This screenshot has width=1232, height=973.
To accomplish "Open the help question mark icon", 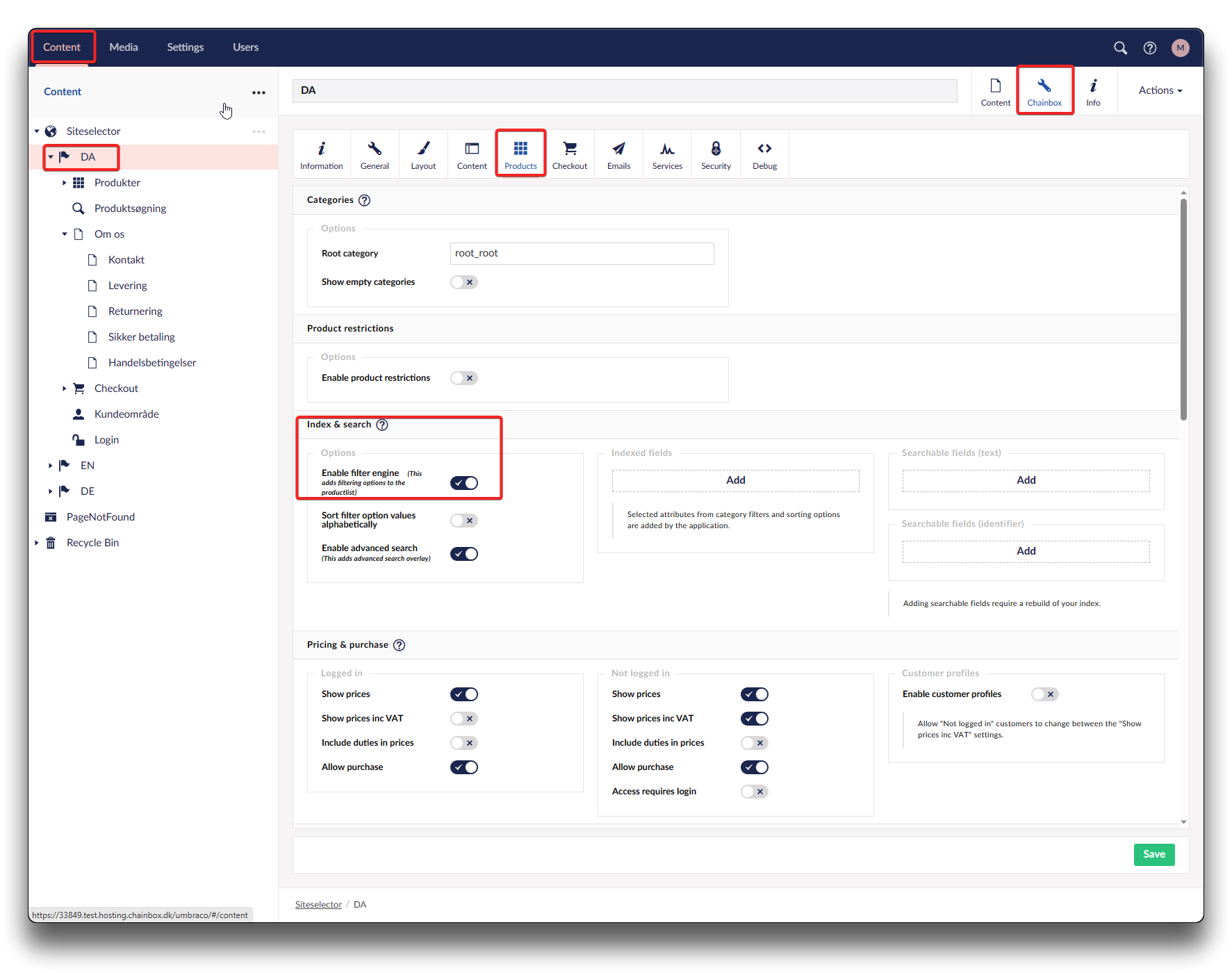I will click(x=1150, y=48).
